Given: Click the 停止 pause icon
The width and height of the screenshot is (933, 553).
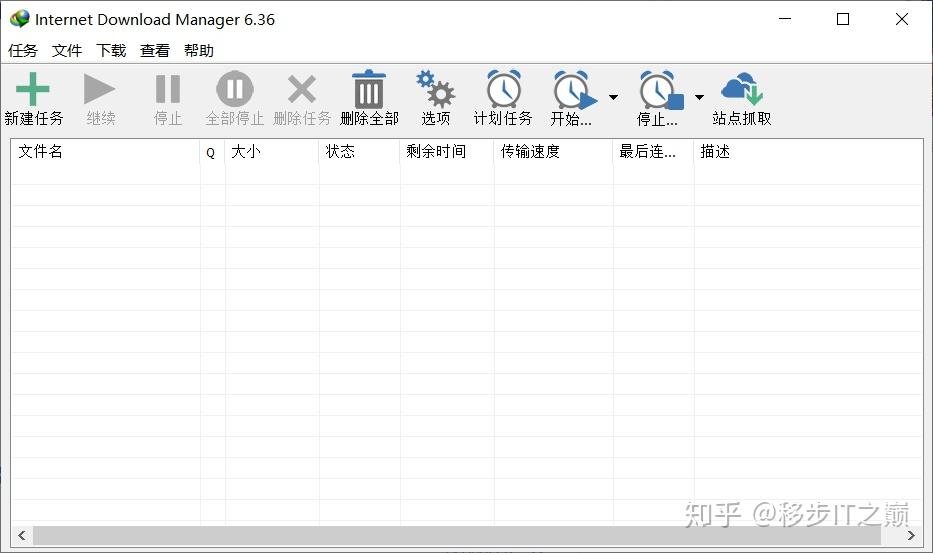Looking at the screenshot, I should [168, 89].
